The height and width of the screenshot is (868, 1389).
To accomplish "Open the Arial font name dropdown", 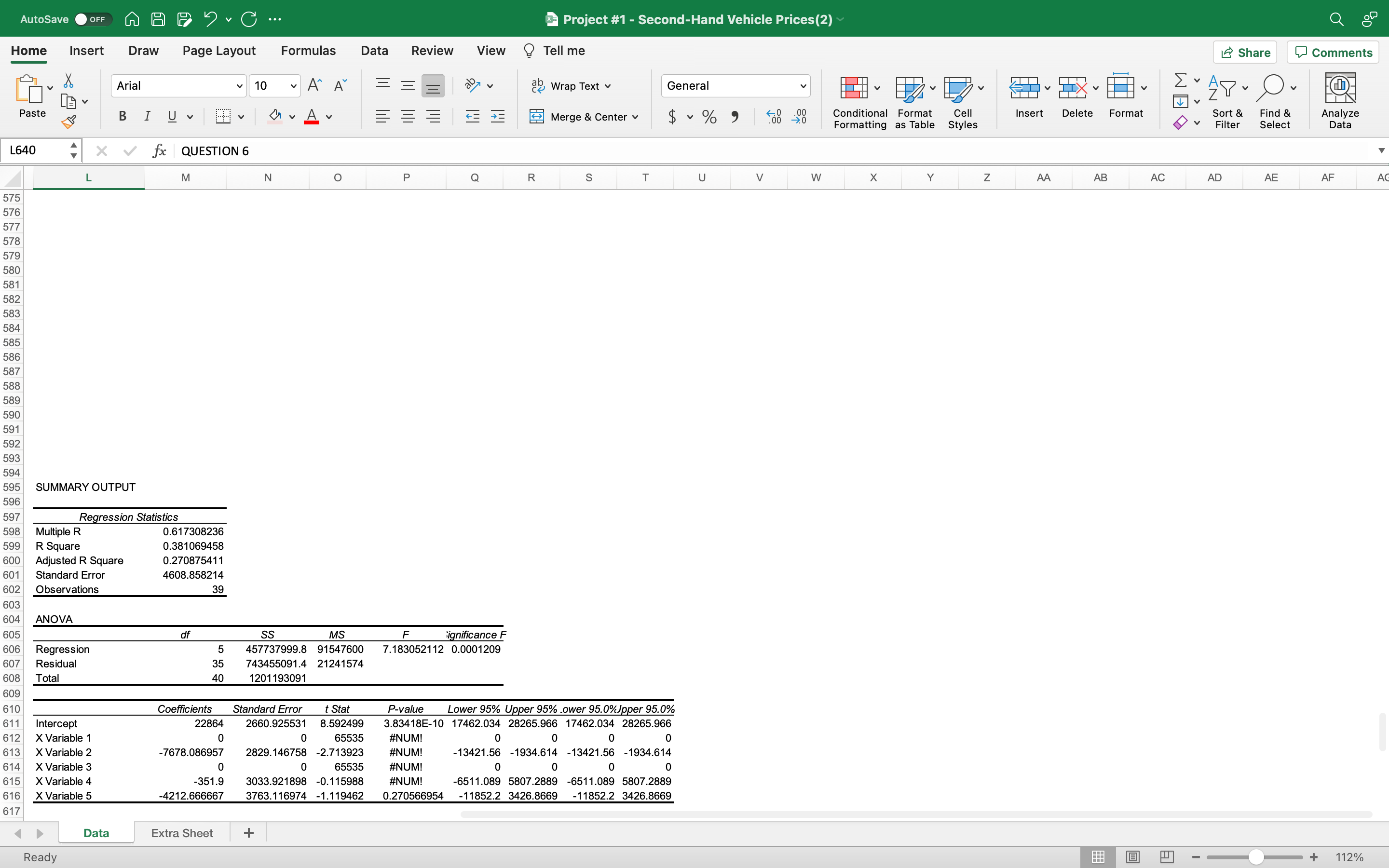I will 239,86.
